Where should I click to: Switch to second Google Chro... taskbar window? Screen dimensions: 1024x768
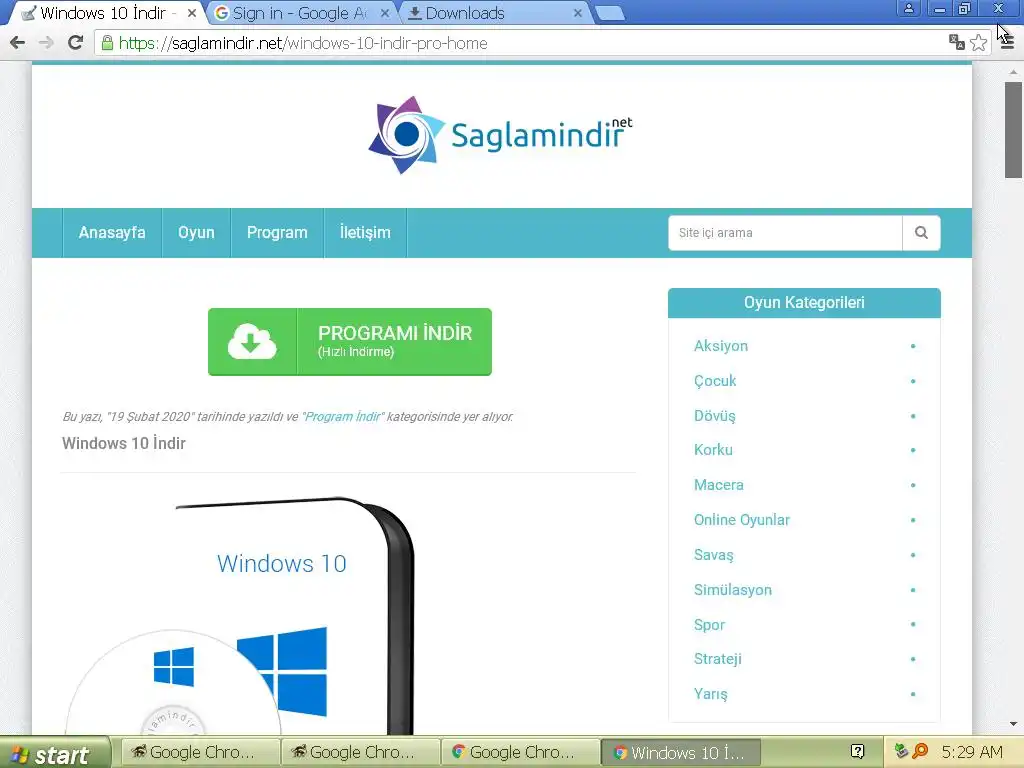(x=360, y=752)
